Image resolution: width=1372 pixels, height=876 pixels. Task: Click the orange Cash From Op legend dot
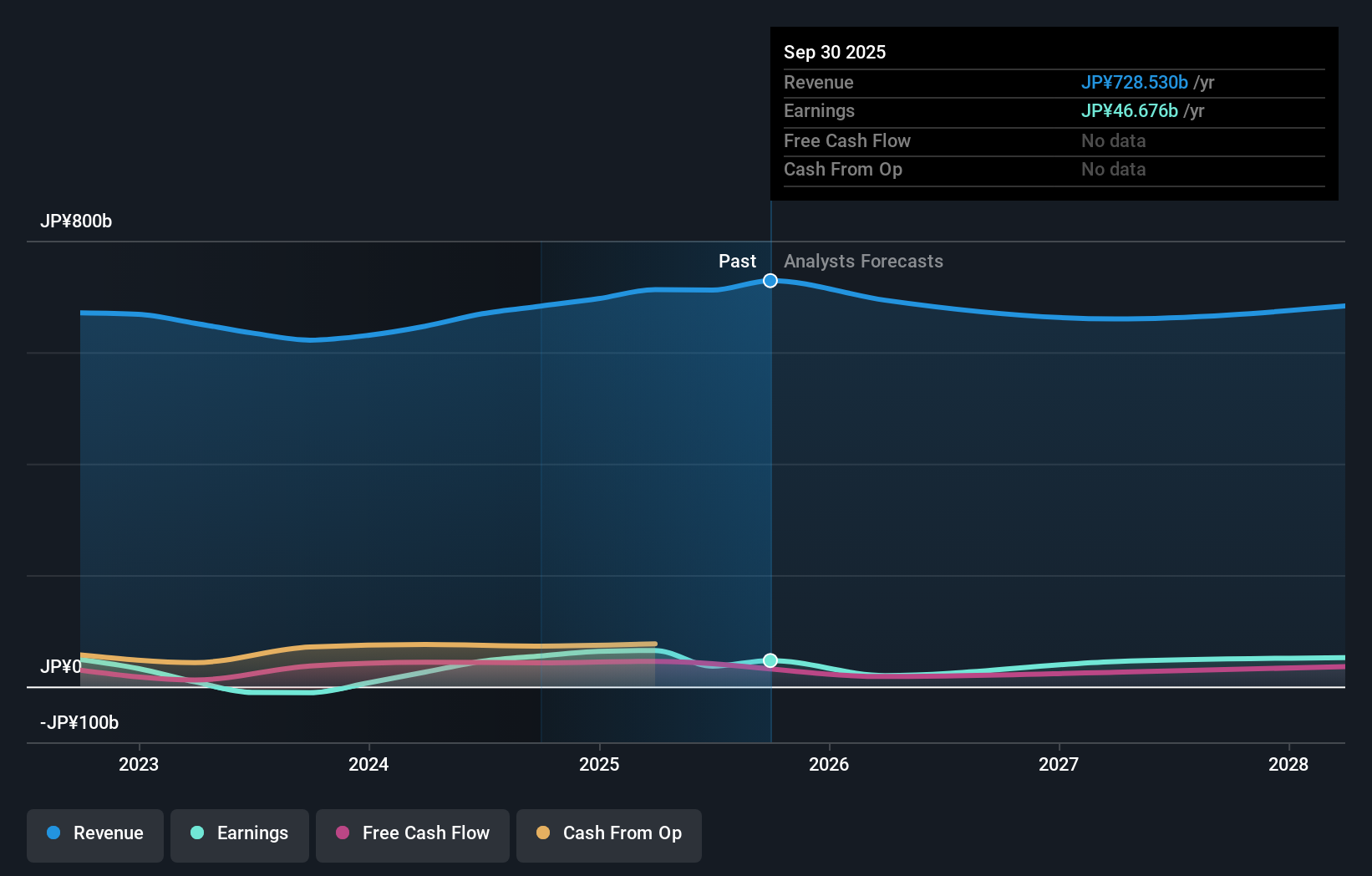543,833
